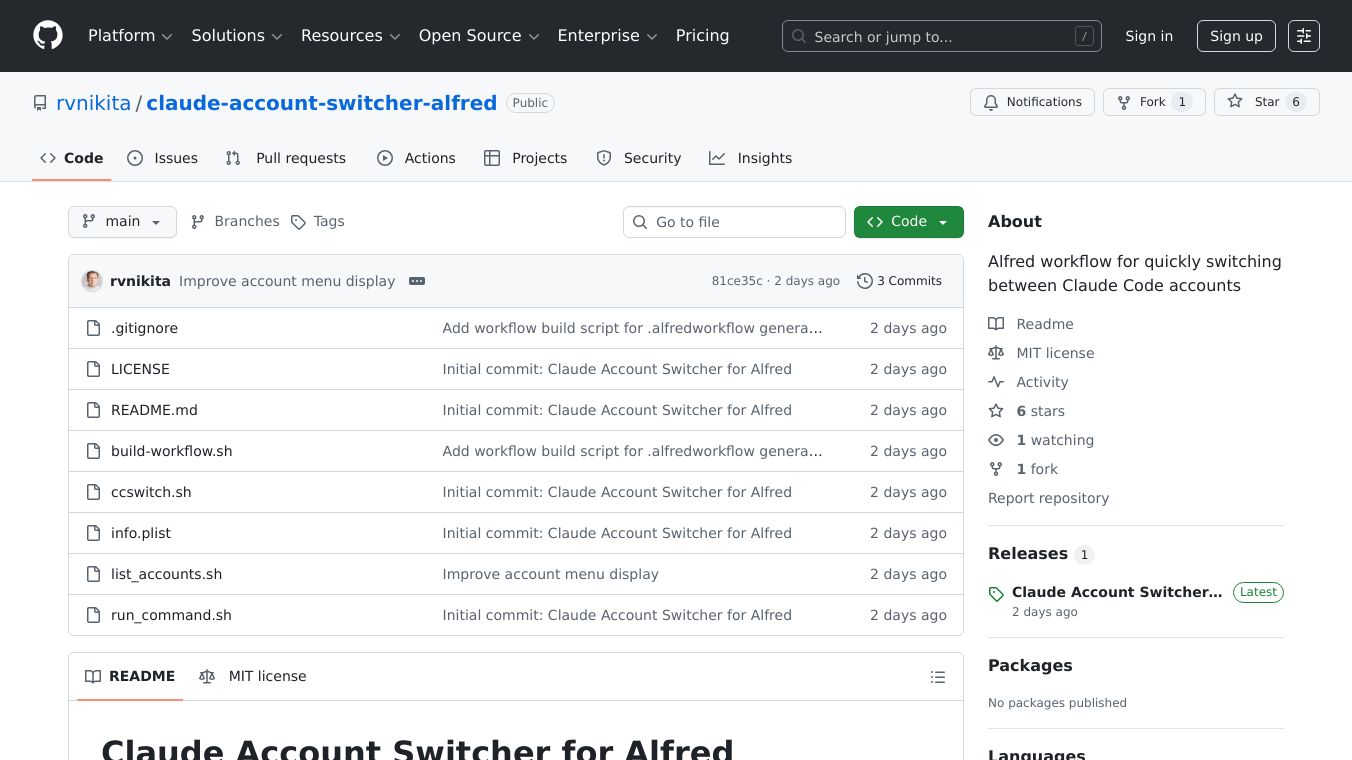Image resolution: width=1352 pixels, height=760 pixels.
Task: Click the Sign up button
Action: tap(1236, 35)
